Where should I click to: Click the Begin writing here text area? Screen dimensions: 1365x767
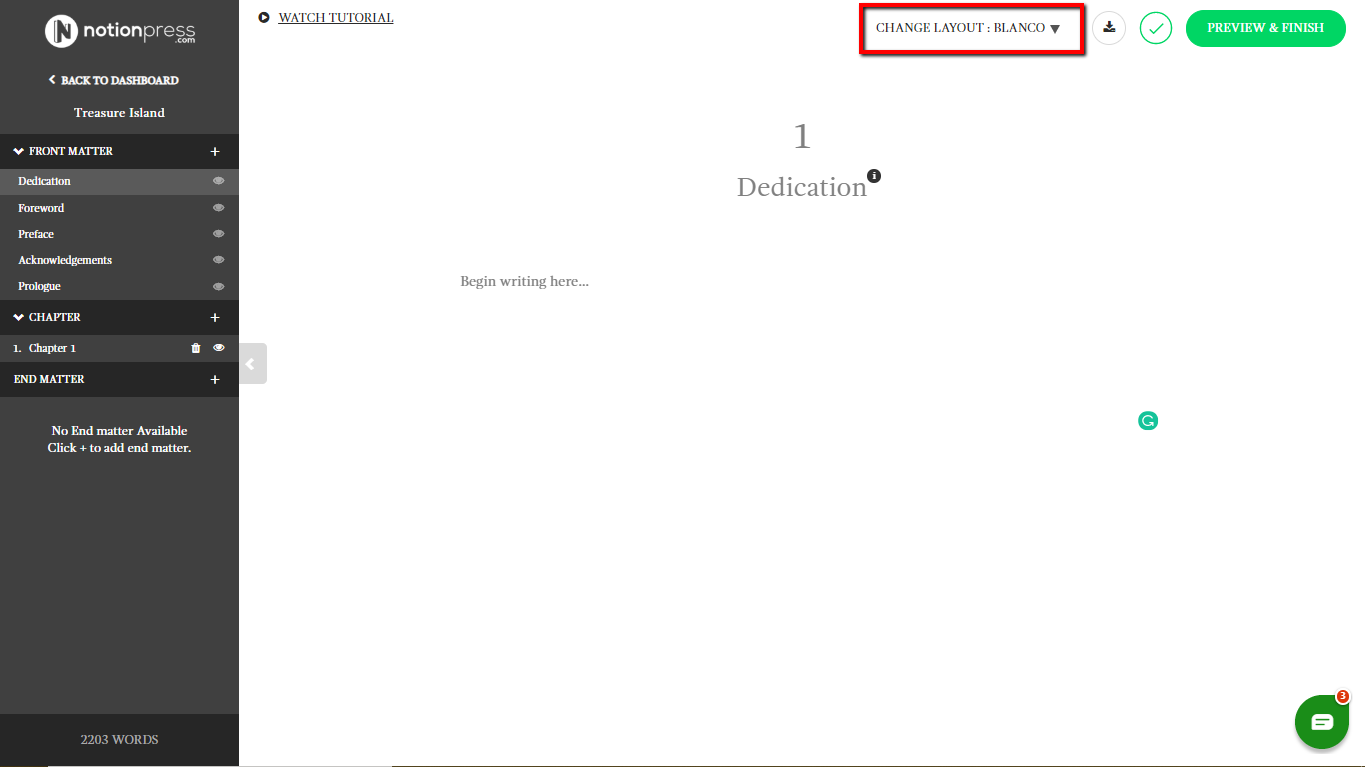pyautogui.click(x=524, y=282)
